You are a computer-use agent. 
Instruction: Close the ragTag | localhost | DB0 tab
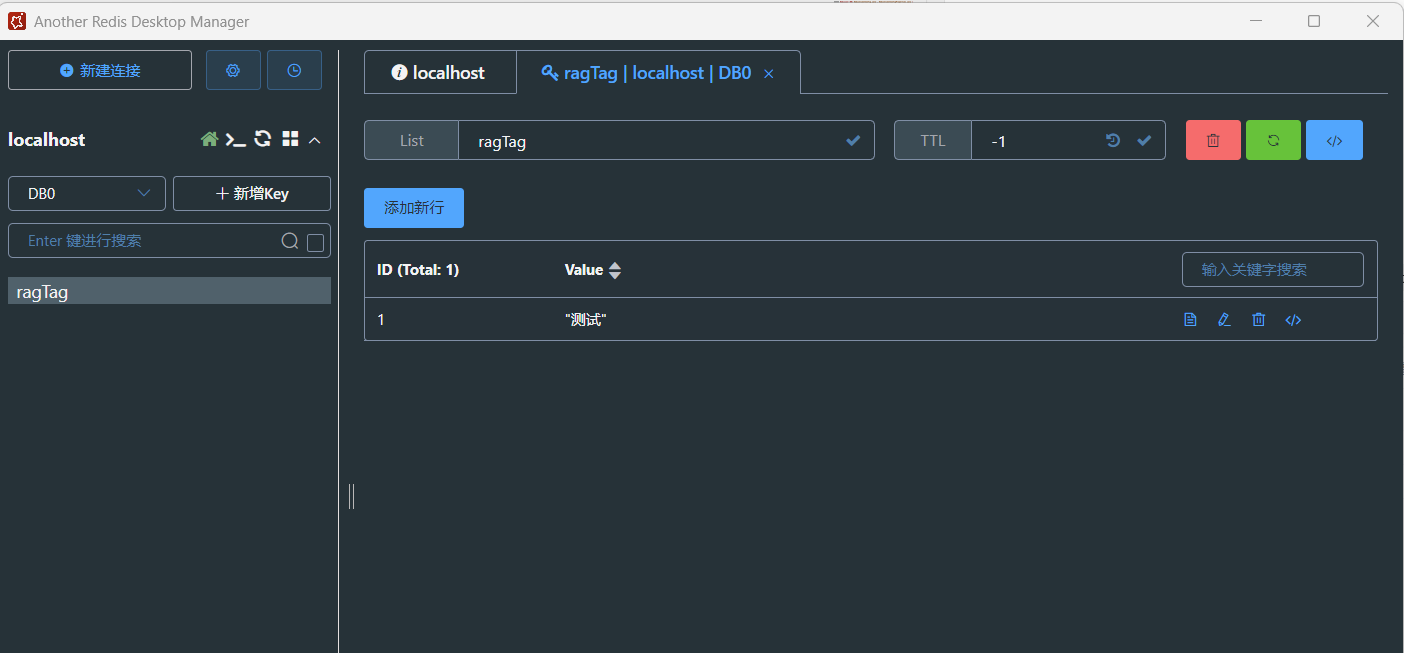769,74
